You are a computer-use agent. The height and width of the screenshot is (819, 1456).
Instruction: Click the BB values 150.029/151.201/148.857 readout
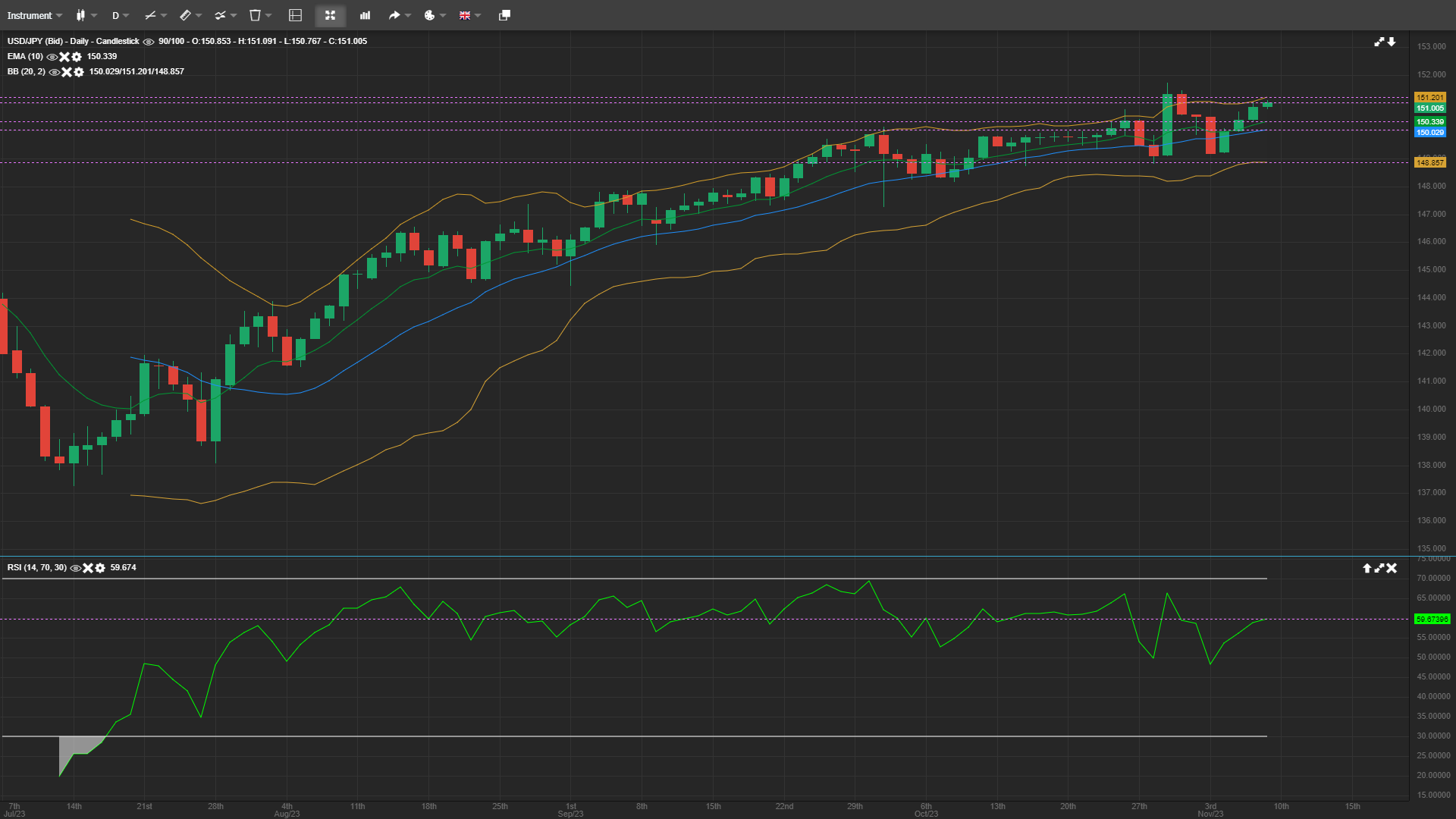[136, 71]
